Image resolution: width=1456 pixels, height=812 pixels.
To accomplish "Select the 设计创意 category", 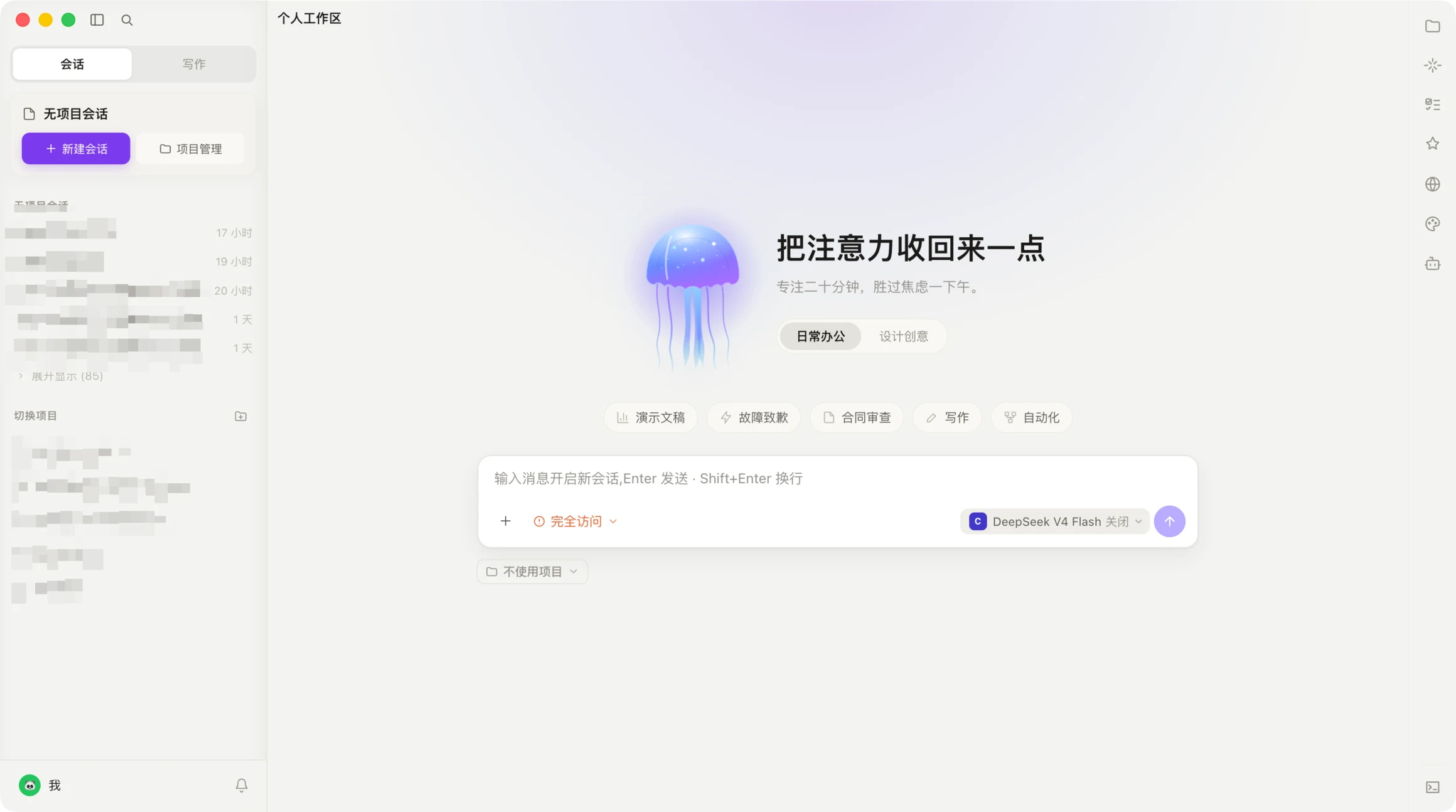I will click(x=903, y=336).
